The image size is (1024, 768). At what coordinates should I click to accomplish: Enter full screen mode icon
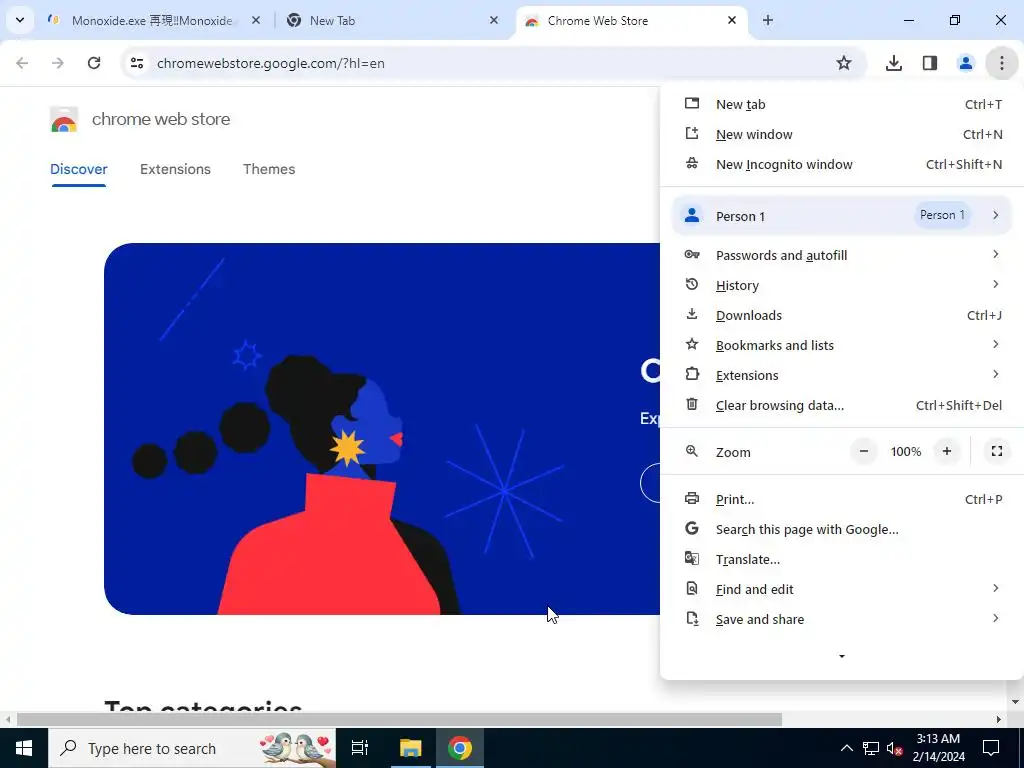(997, 451)
